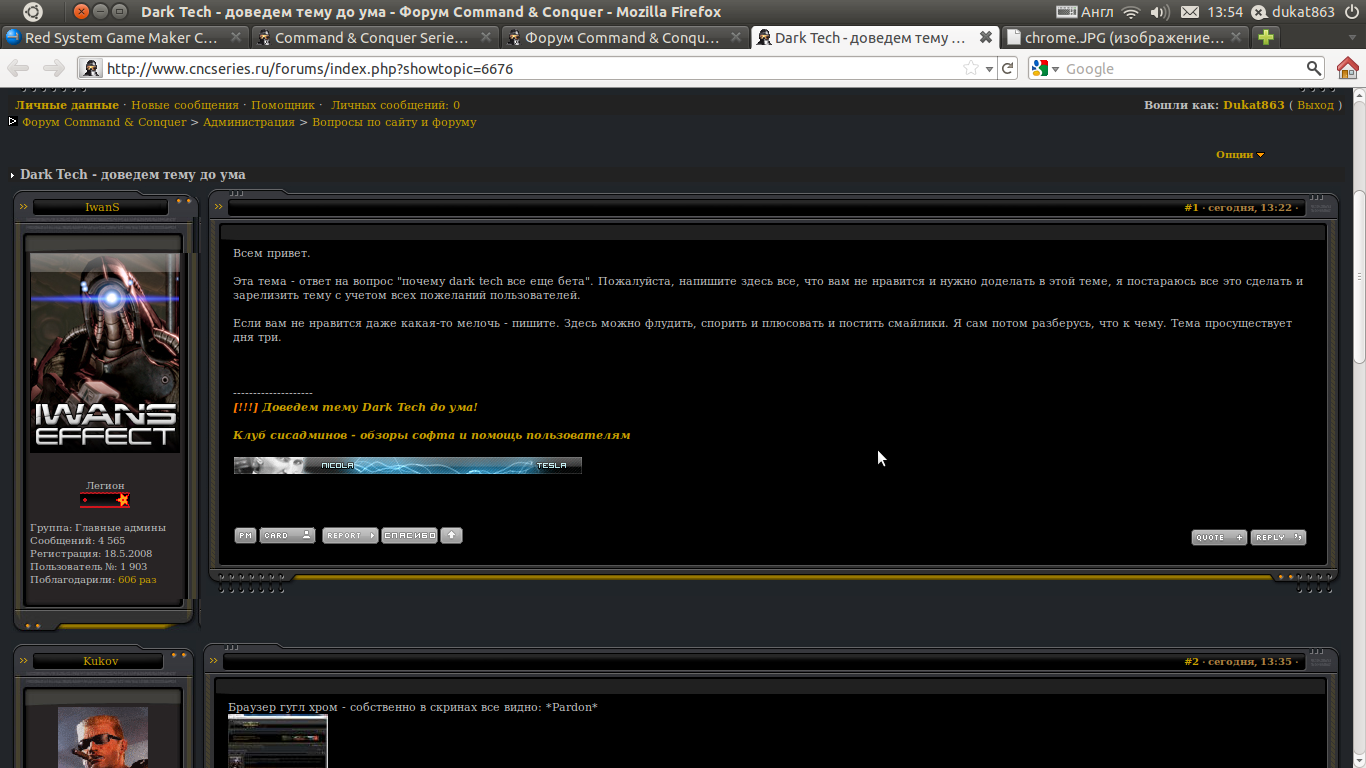Image resolution: width=1366 pixels, height=768 pixels.
Task: Click the Firefox home icon
Action: coord(1347,68)
